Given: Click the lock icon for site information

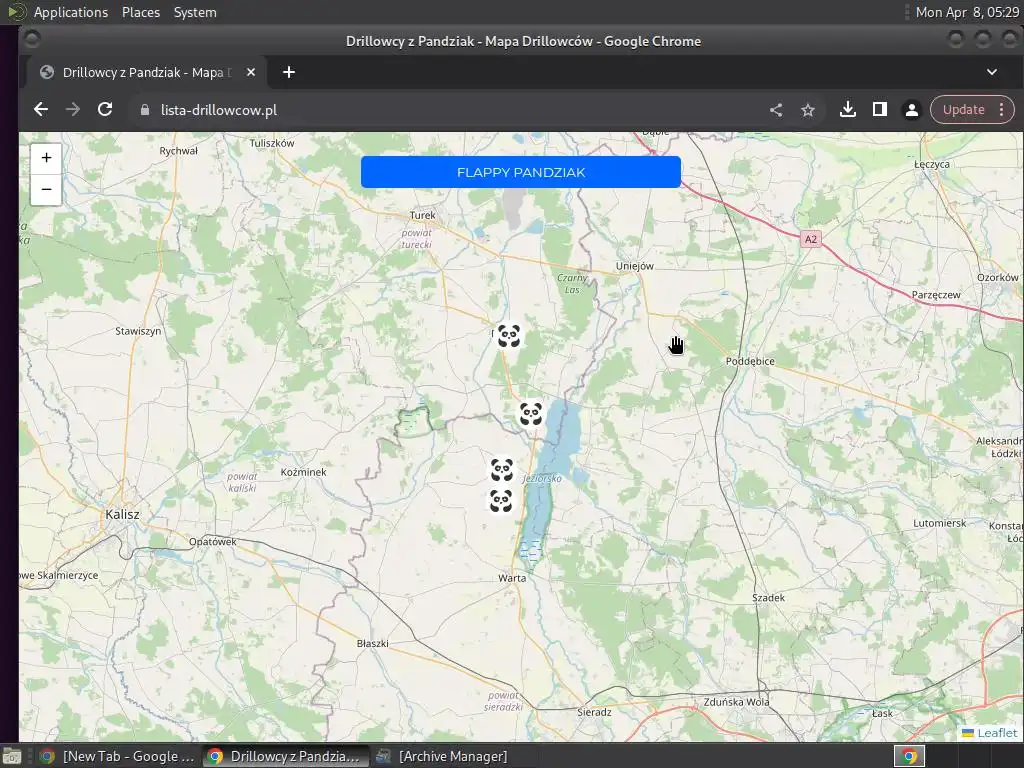Looking at the screenshot, I should (145, 110).
